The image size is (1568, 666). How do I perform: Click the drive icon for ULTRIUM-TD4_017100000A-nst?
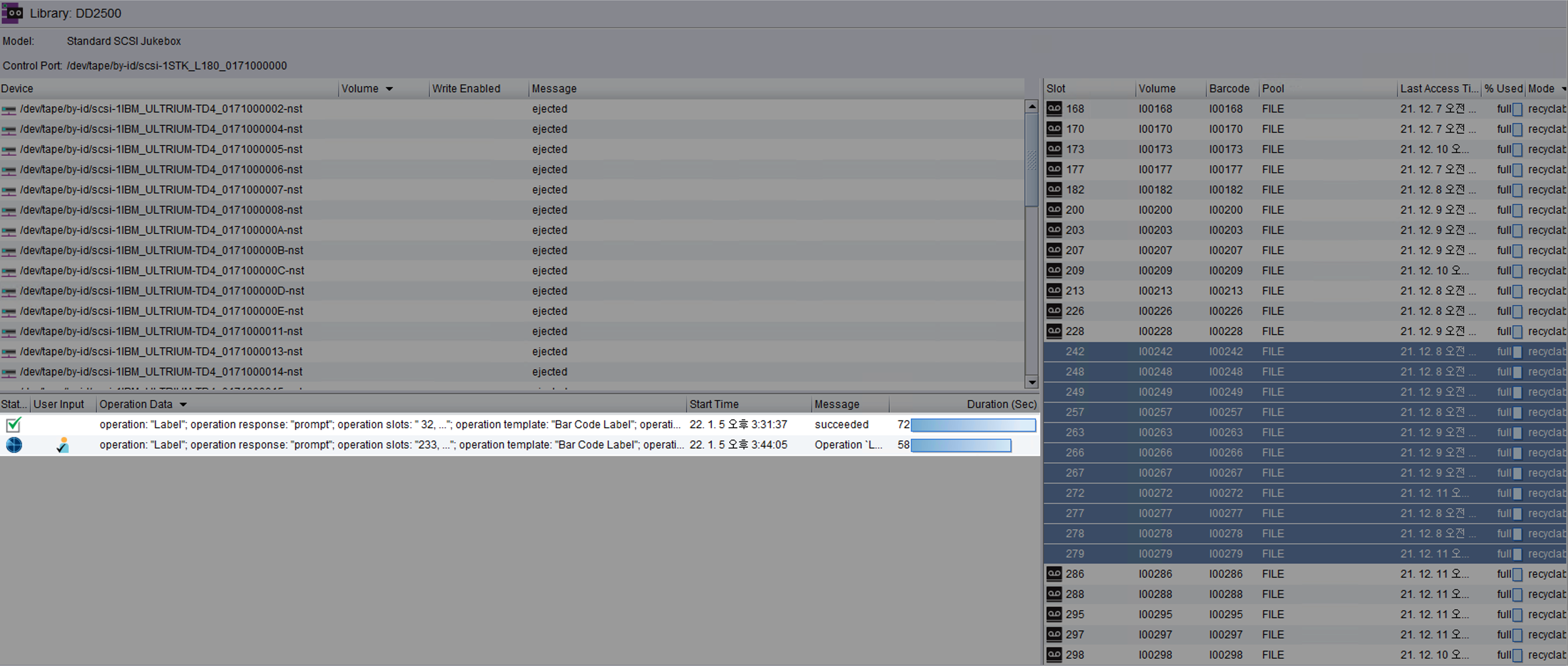coord(9,231)
